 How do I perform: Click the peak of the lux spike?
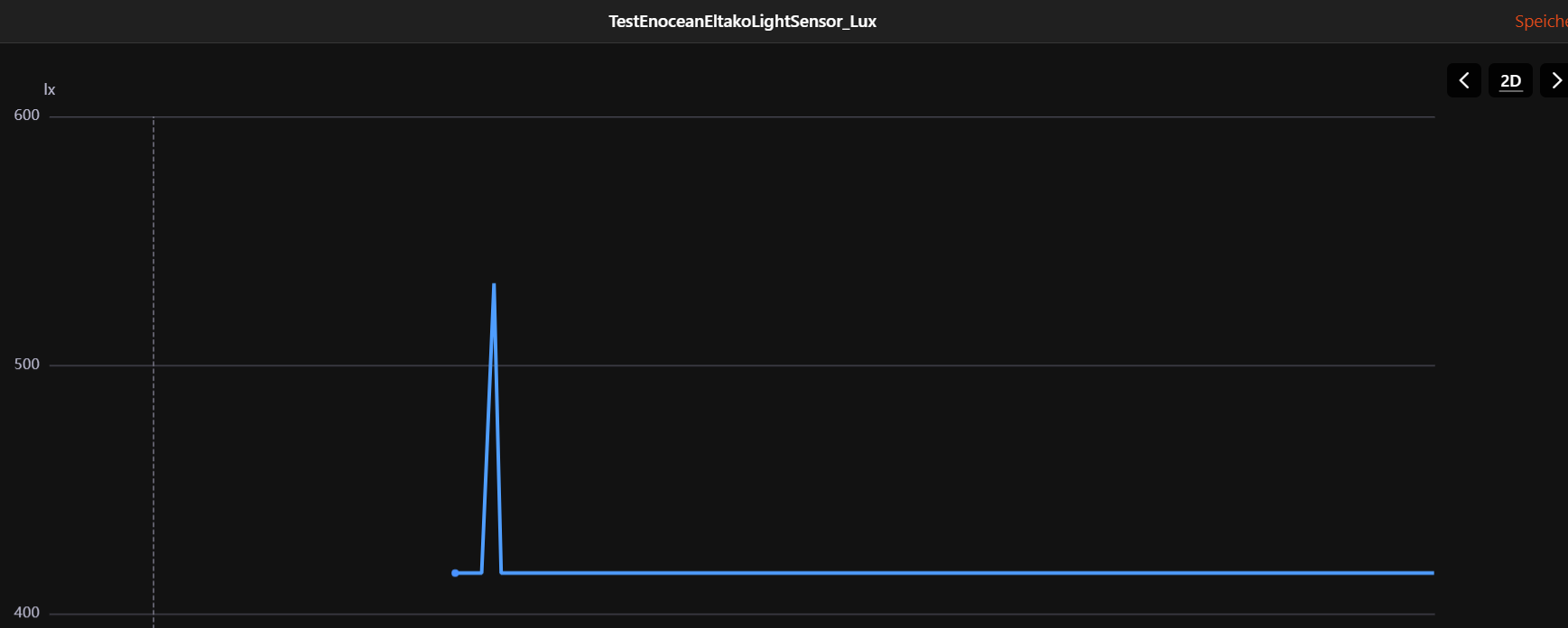point(494,285)
